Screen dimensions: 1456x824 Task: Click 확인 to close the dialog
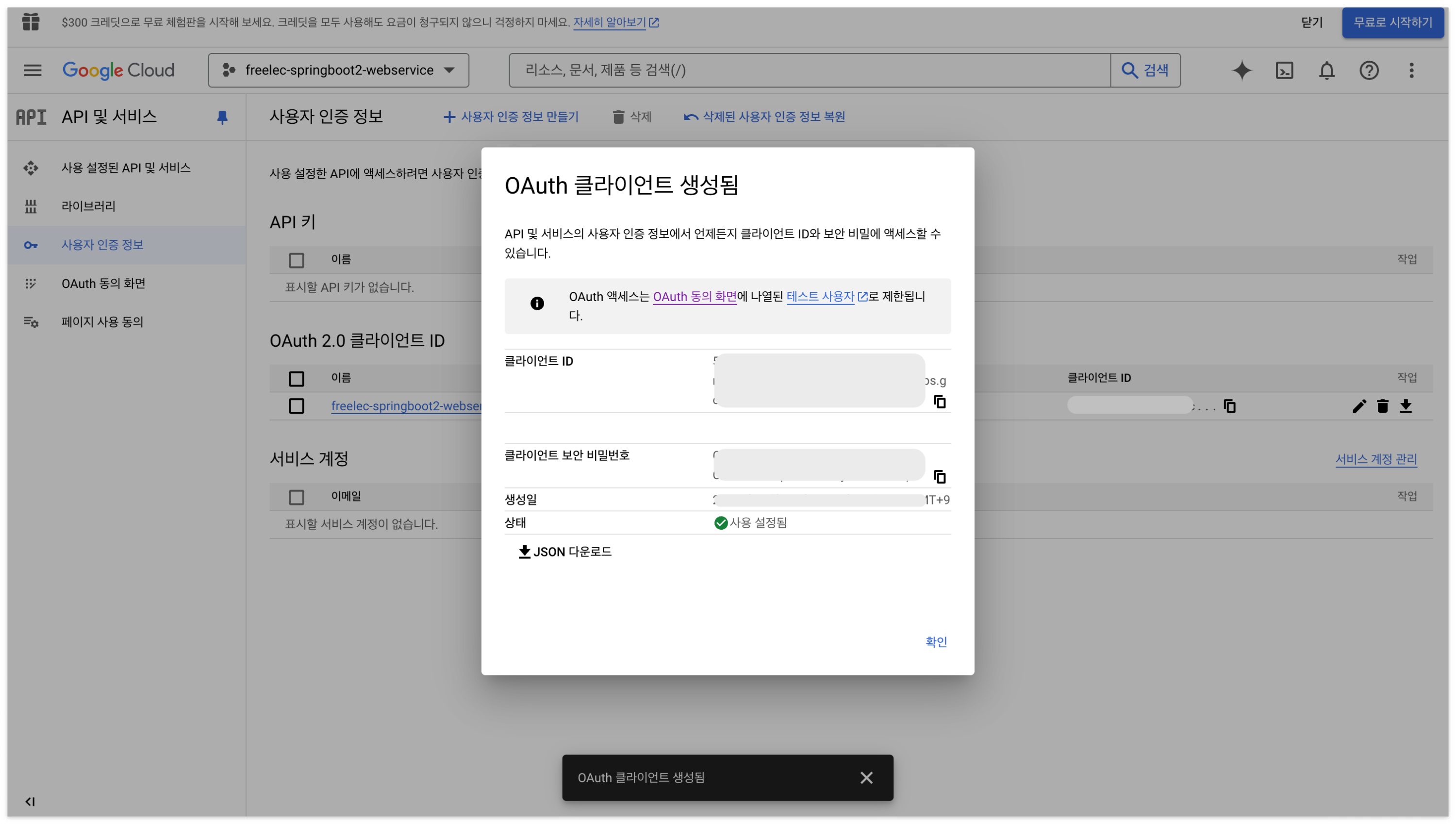click(x=936, y=641)
